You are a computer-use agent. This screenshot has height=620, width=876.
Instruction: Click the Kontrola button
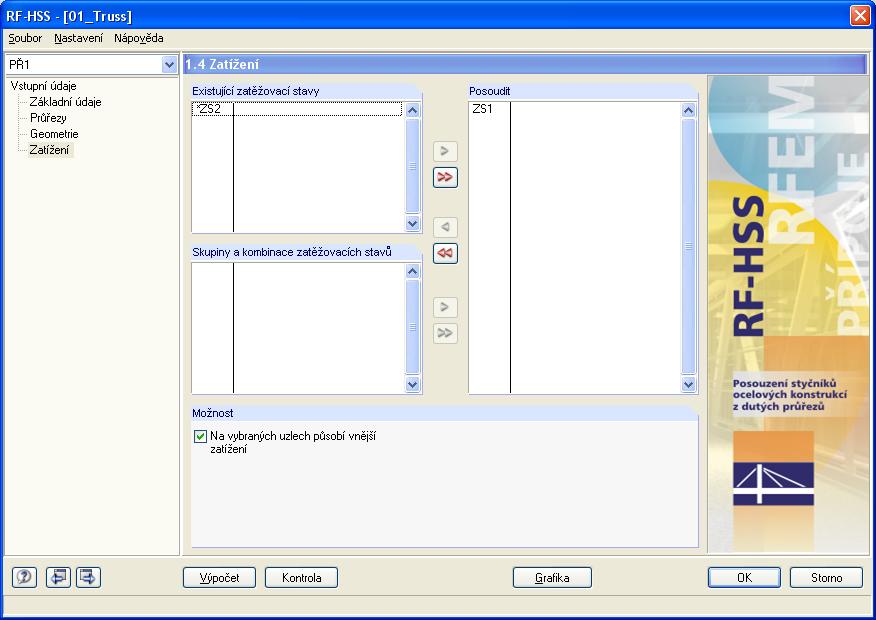click(x=302, y=578)
